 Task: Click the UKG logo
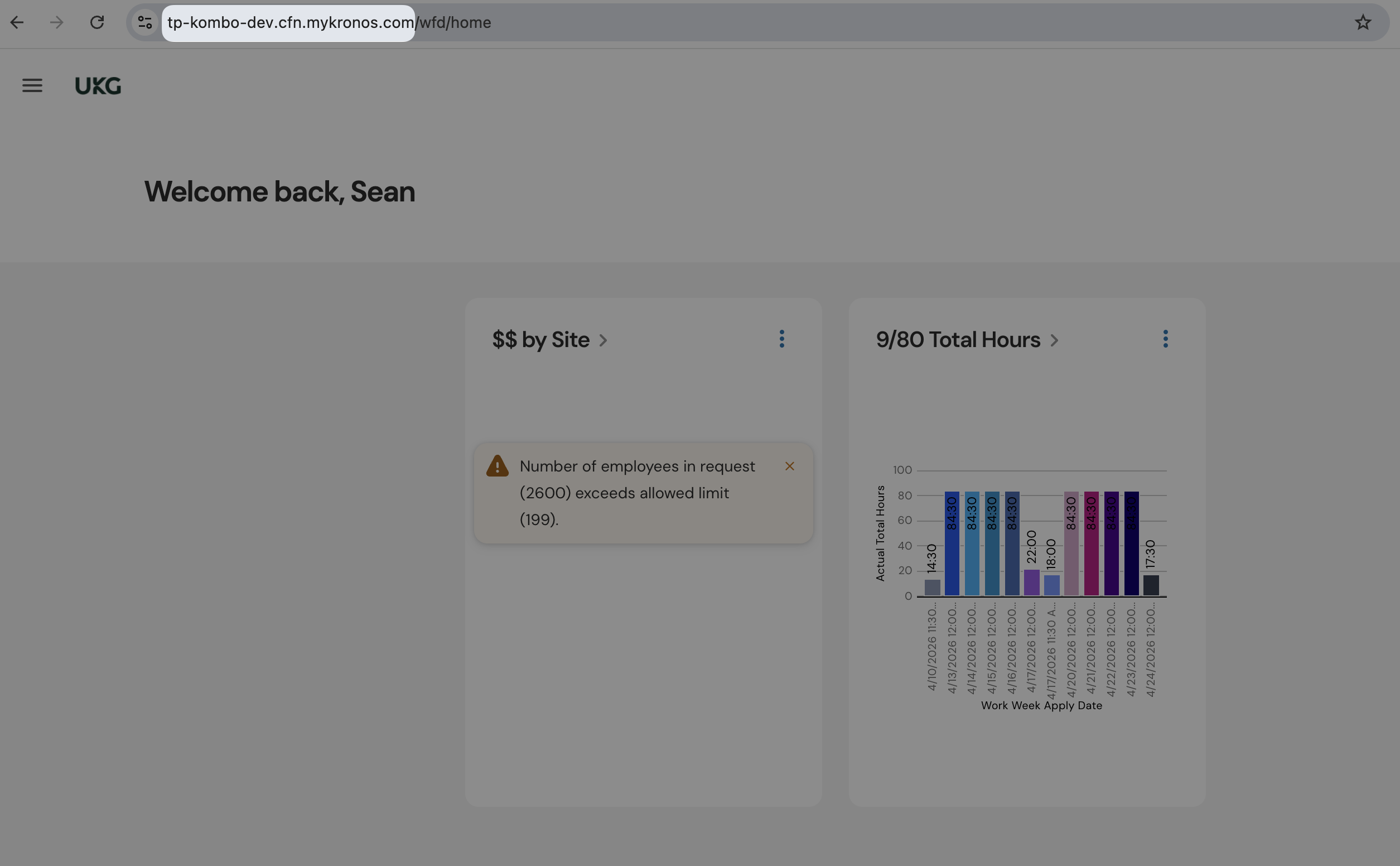click(98, 86)
